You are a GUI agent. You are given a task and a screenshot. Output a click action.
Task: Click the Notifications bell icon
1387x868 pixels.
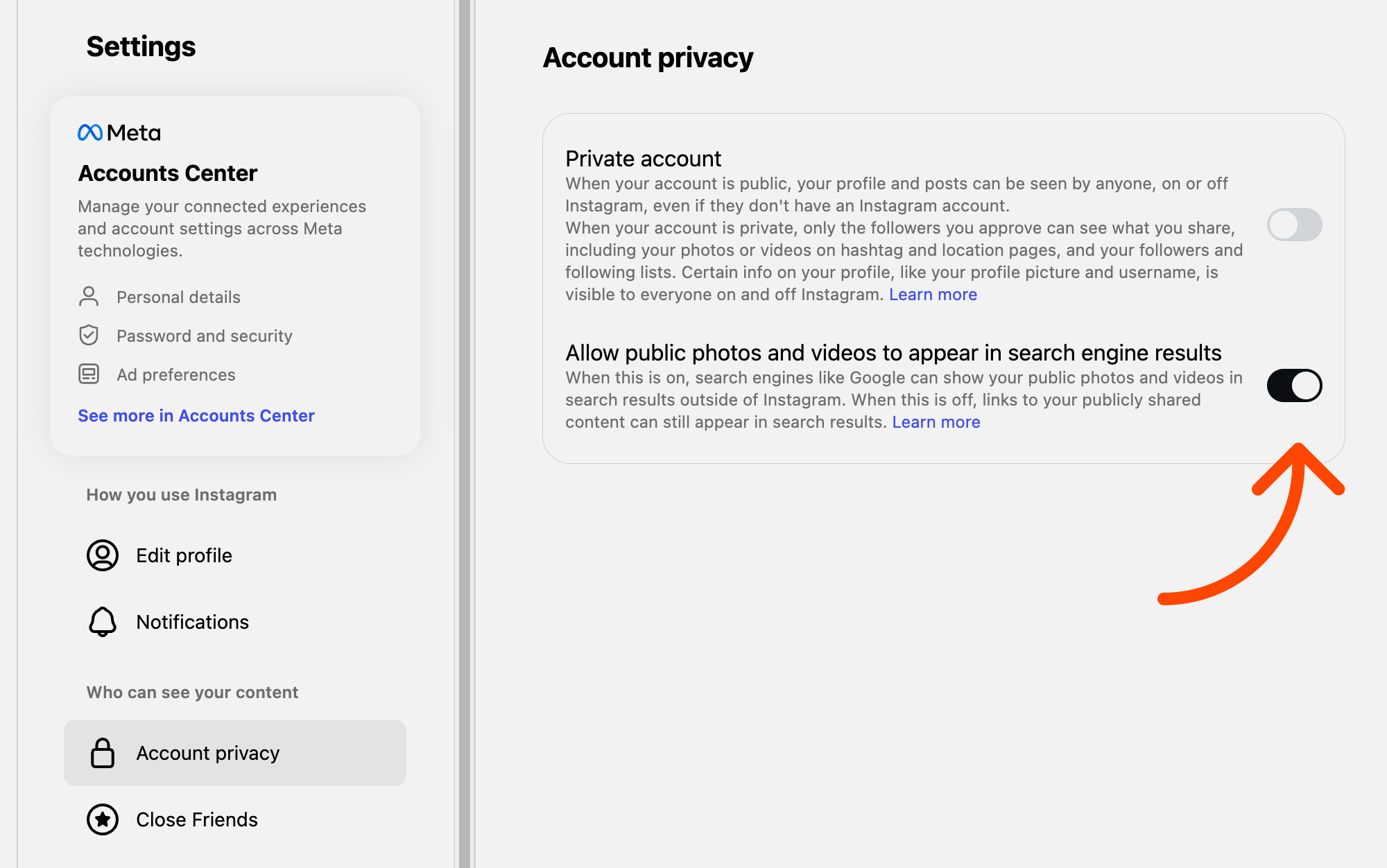[103, 622]
